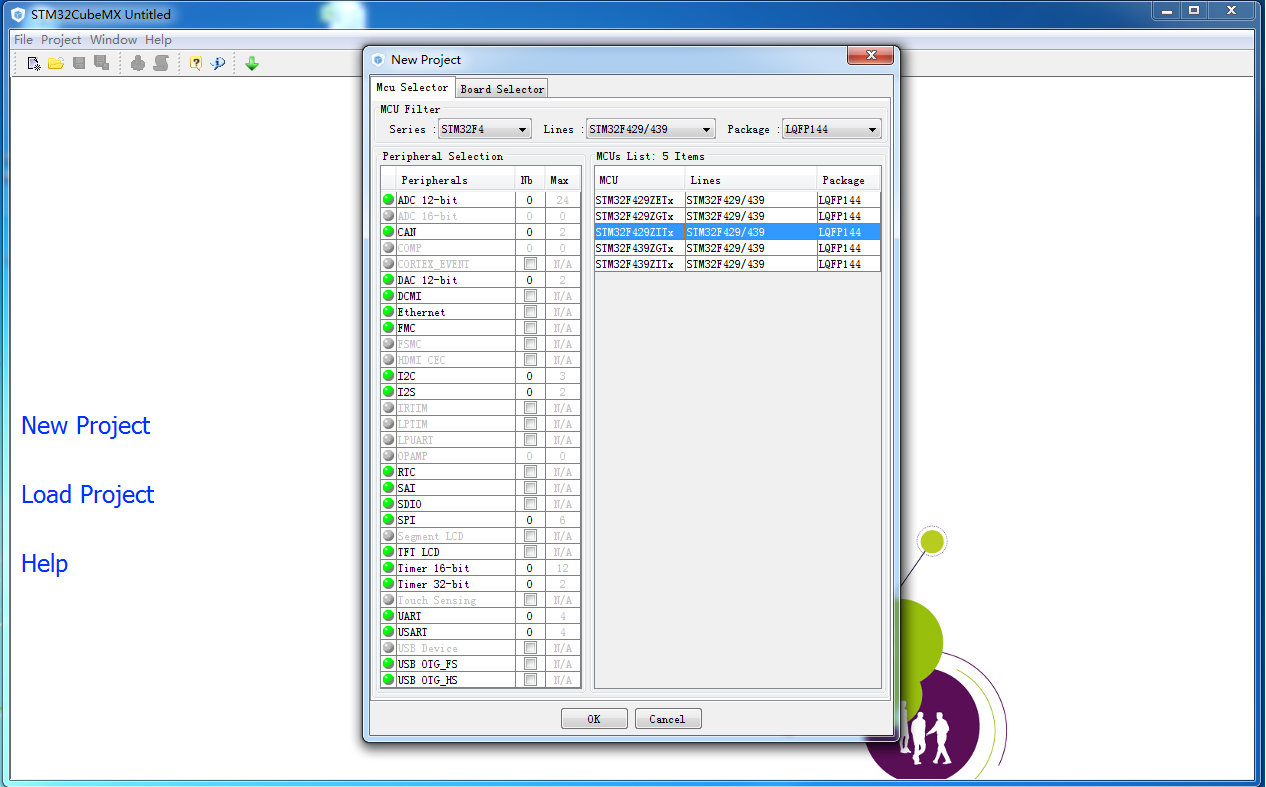Open the File menu
Viewport: 1266px width, 787px height.
coord(23,40)
